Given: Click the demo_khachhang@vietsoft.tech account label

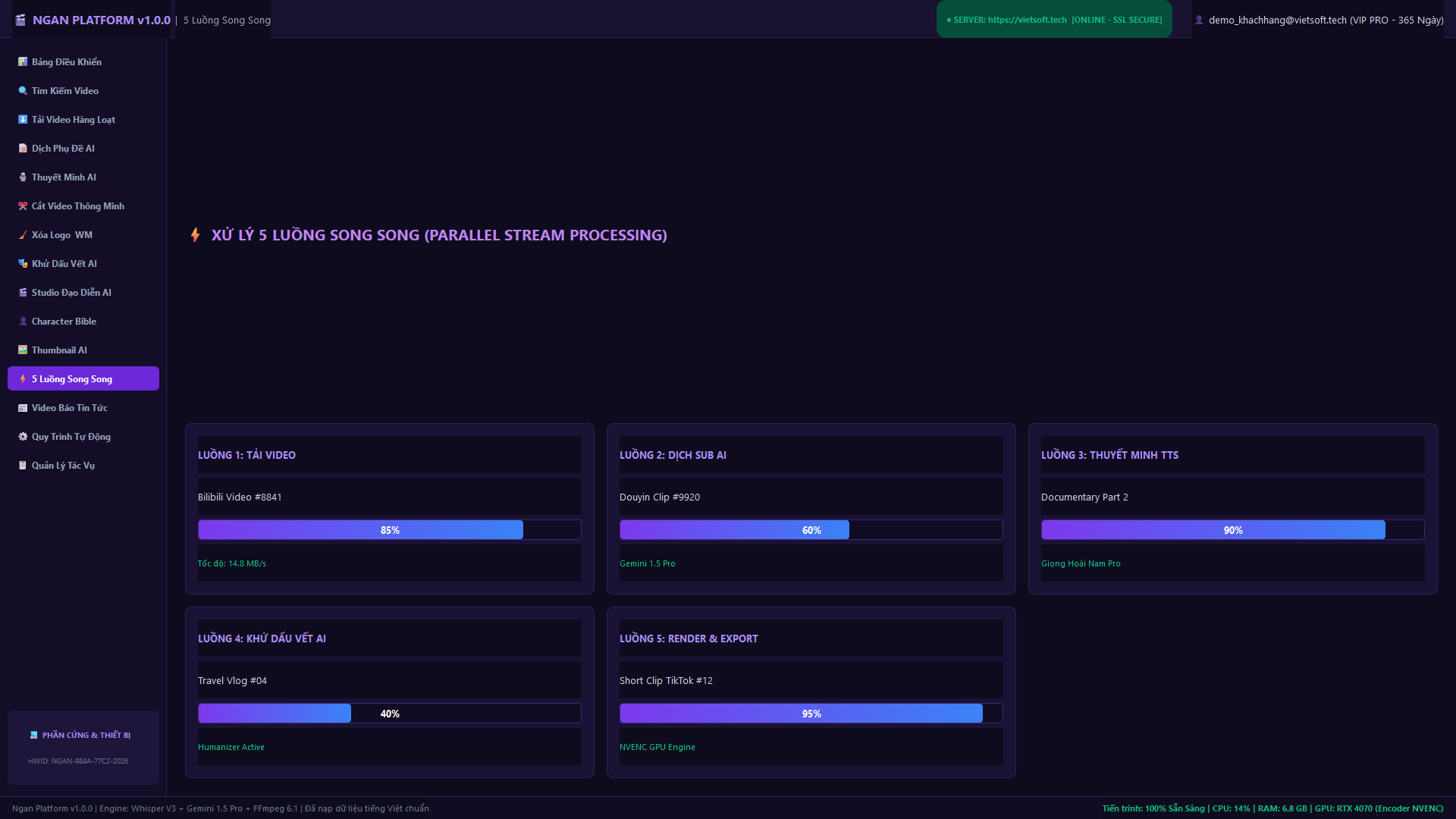Looking at the screenshot, I should pos(1326,20).
